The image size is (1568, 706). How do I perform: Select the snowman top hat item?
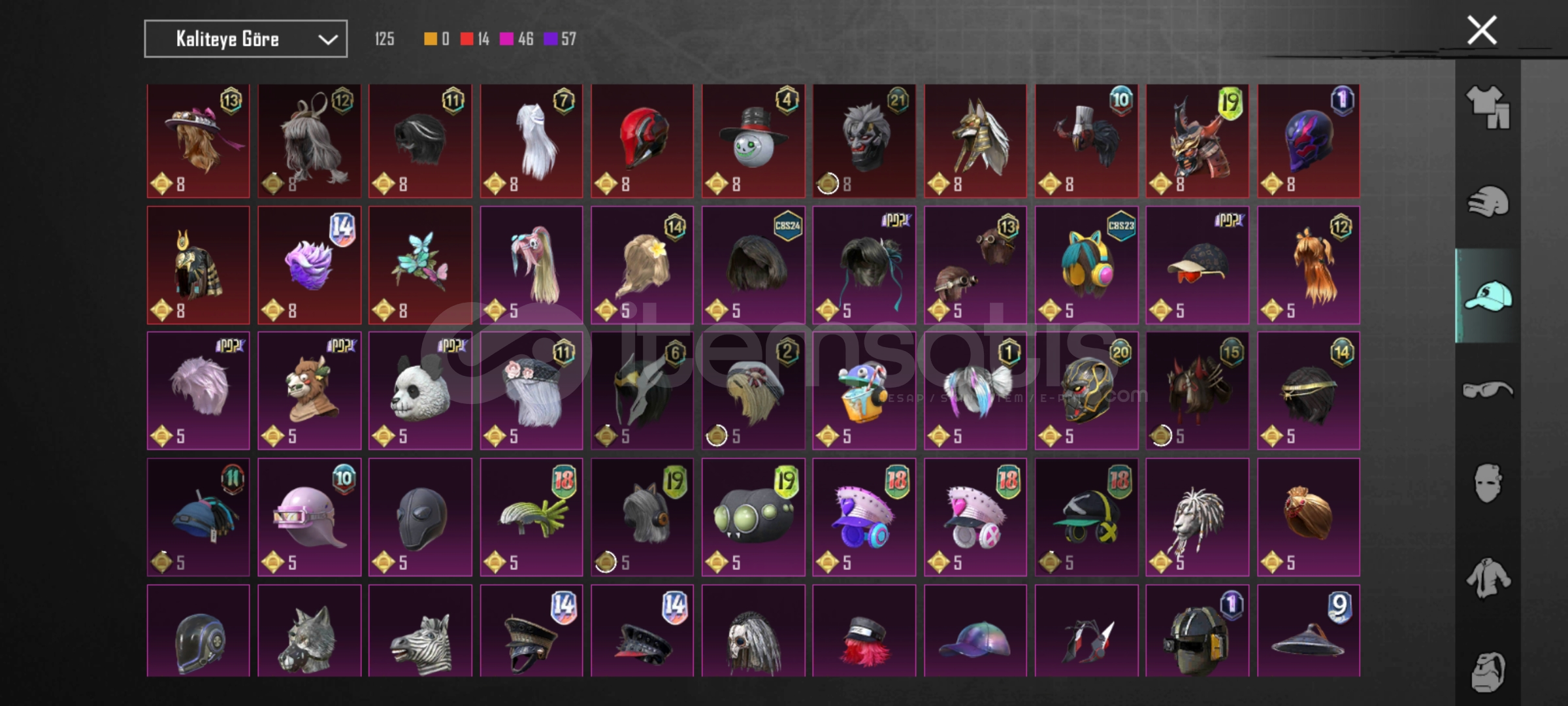(753, 141)
